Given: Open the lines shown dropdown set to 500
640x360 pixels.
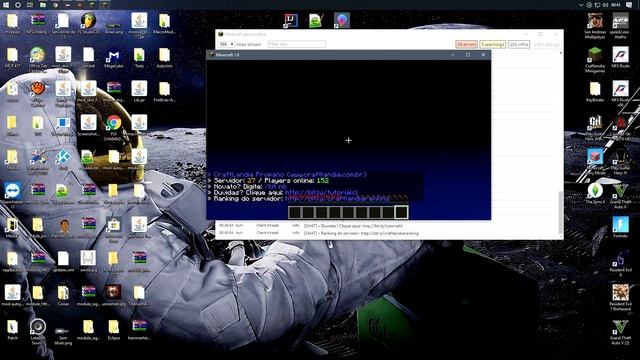Looking at the screenshot, I should (x=227, y=44).
